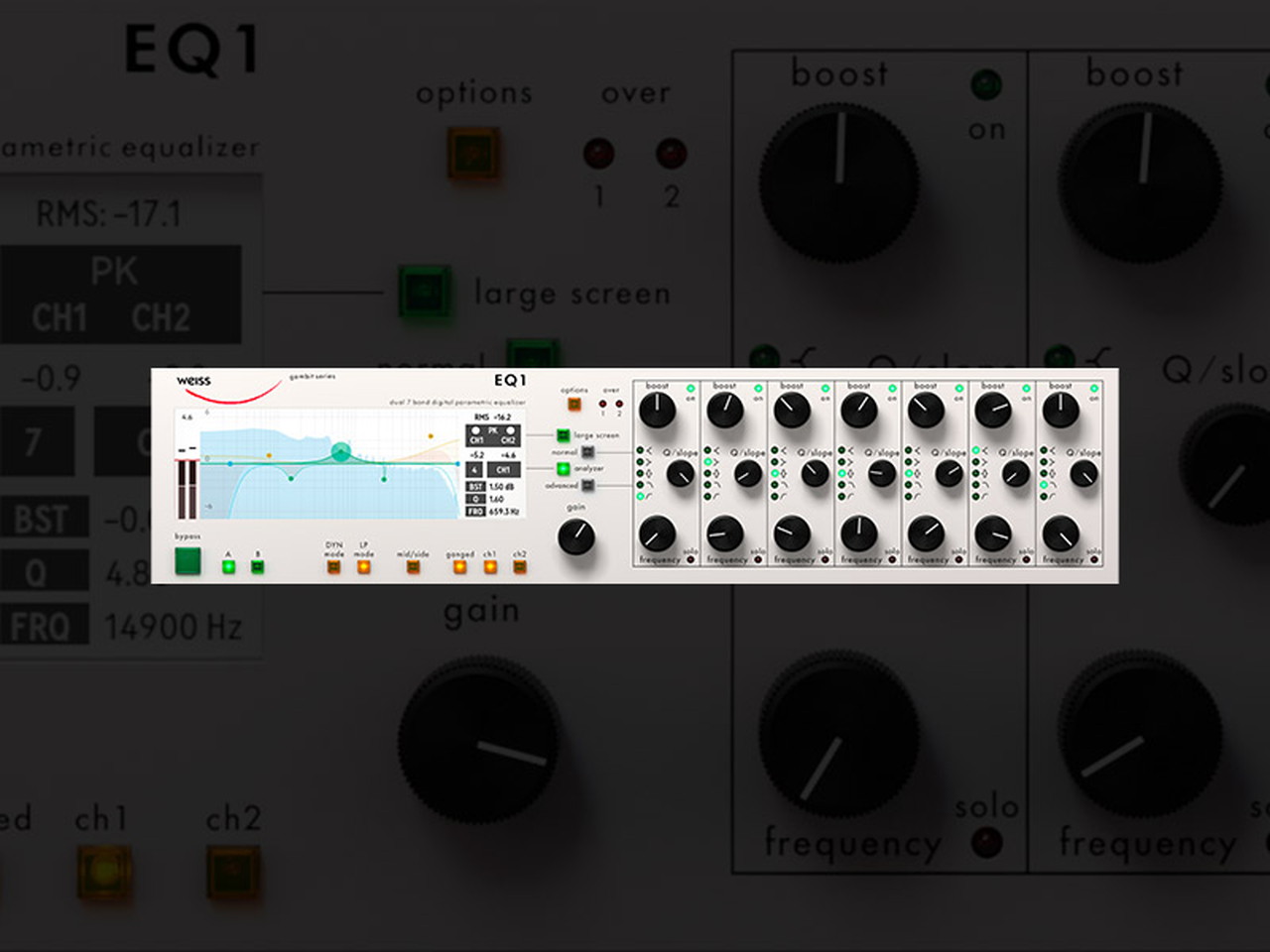Toggle the green bypass button
The height and width of the screenshot is (952, 1270).
click(x=188, y=561)
